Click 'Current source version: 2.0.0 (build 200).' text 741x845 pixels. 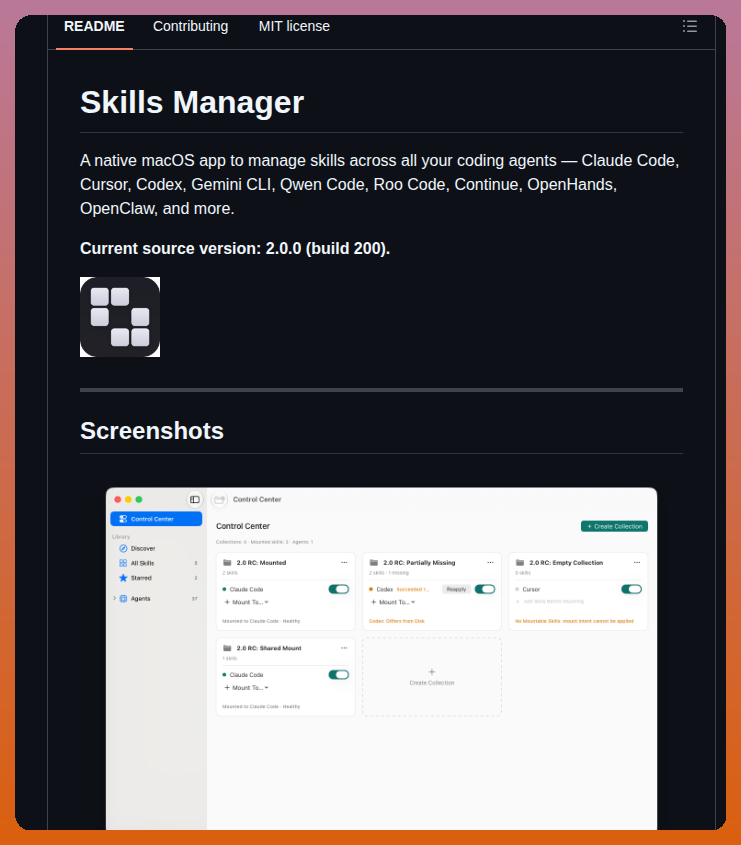[235, 248]
